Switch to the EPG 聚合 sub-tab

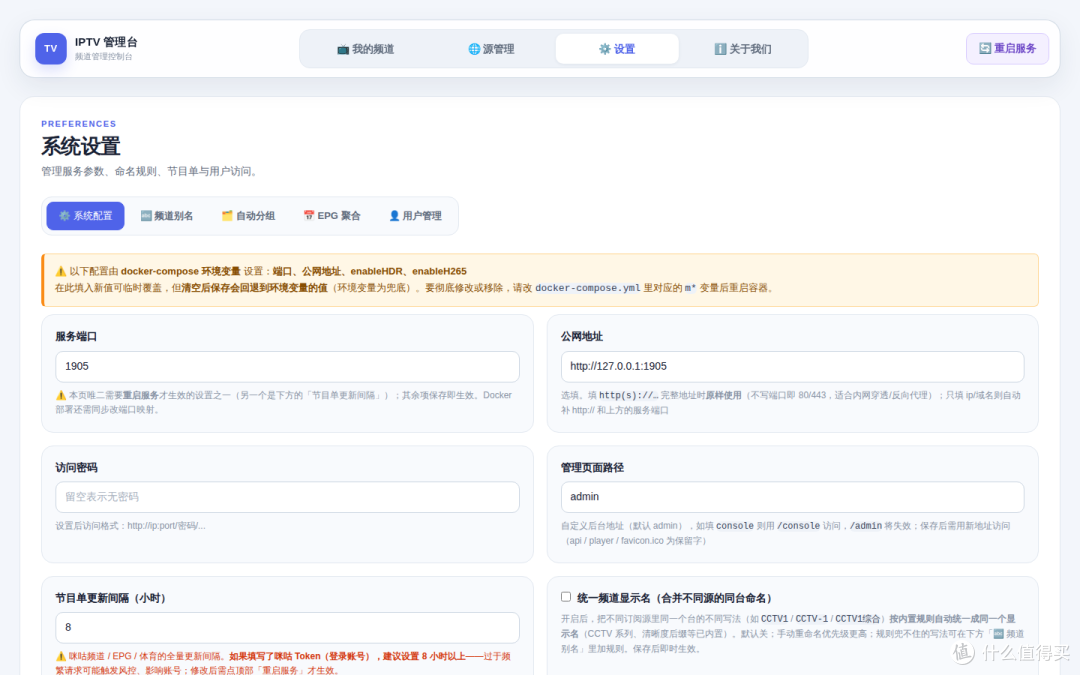[332, 216]
